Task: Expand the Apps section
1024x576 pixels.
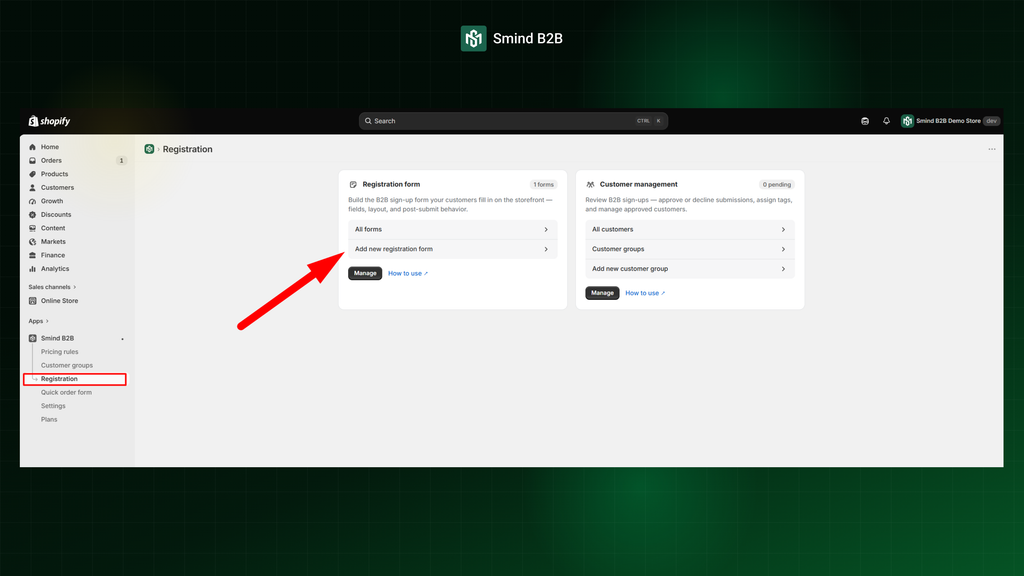Action: point(39,321)
